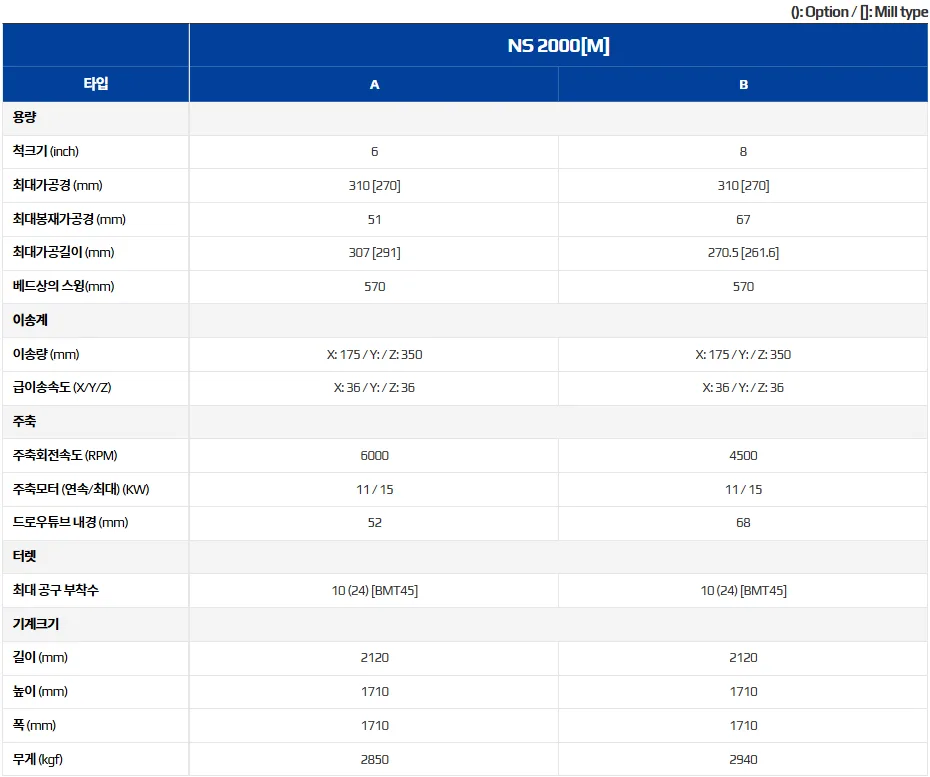This screenshot has width=930, height=777.
Task: Select the 최대가공길이 (mm) label
Action: [63, 252]
